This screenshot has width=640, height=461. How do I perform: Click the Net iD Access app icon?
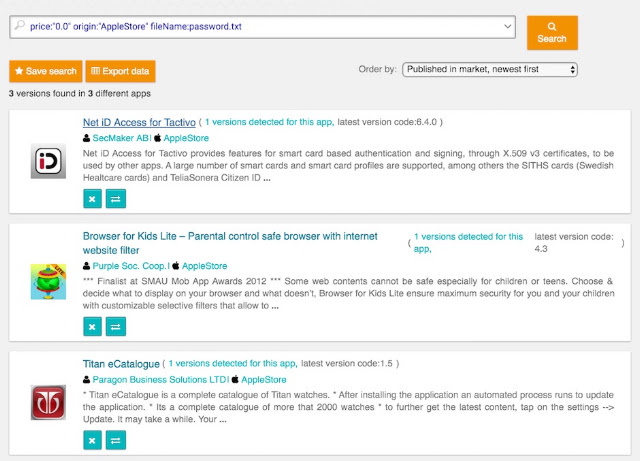pos(48,161)
